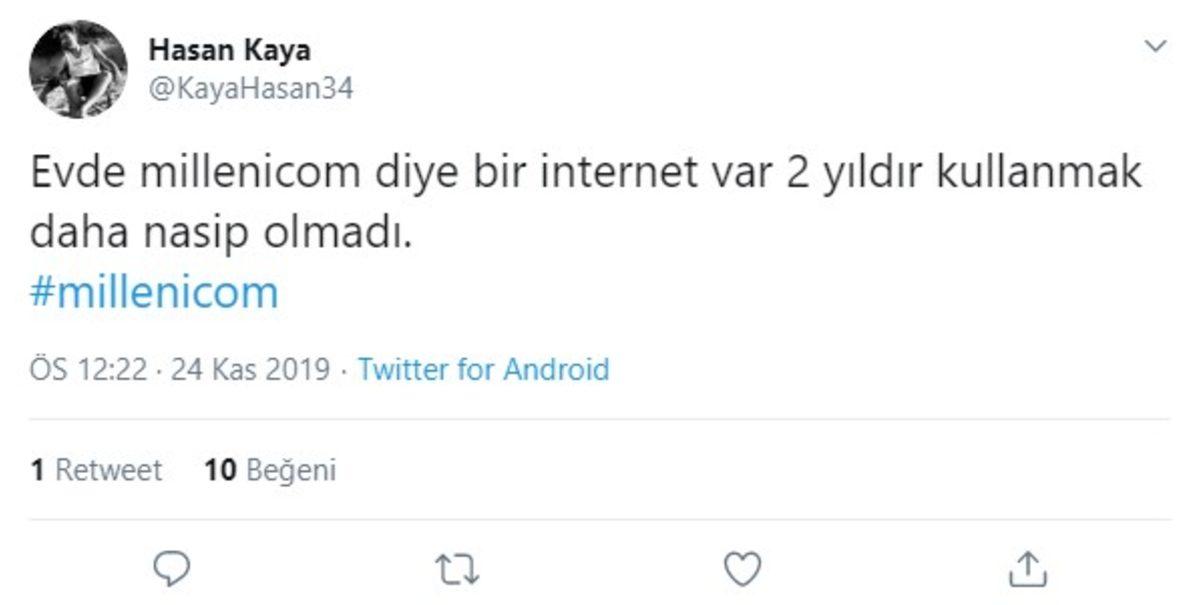The height and width of the screenshot is (605, 1200).
Task: Like the tweet with the heart icon
Action: coord(740,568)
